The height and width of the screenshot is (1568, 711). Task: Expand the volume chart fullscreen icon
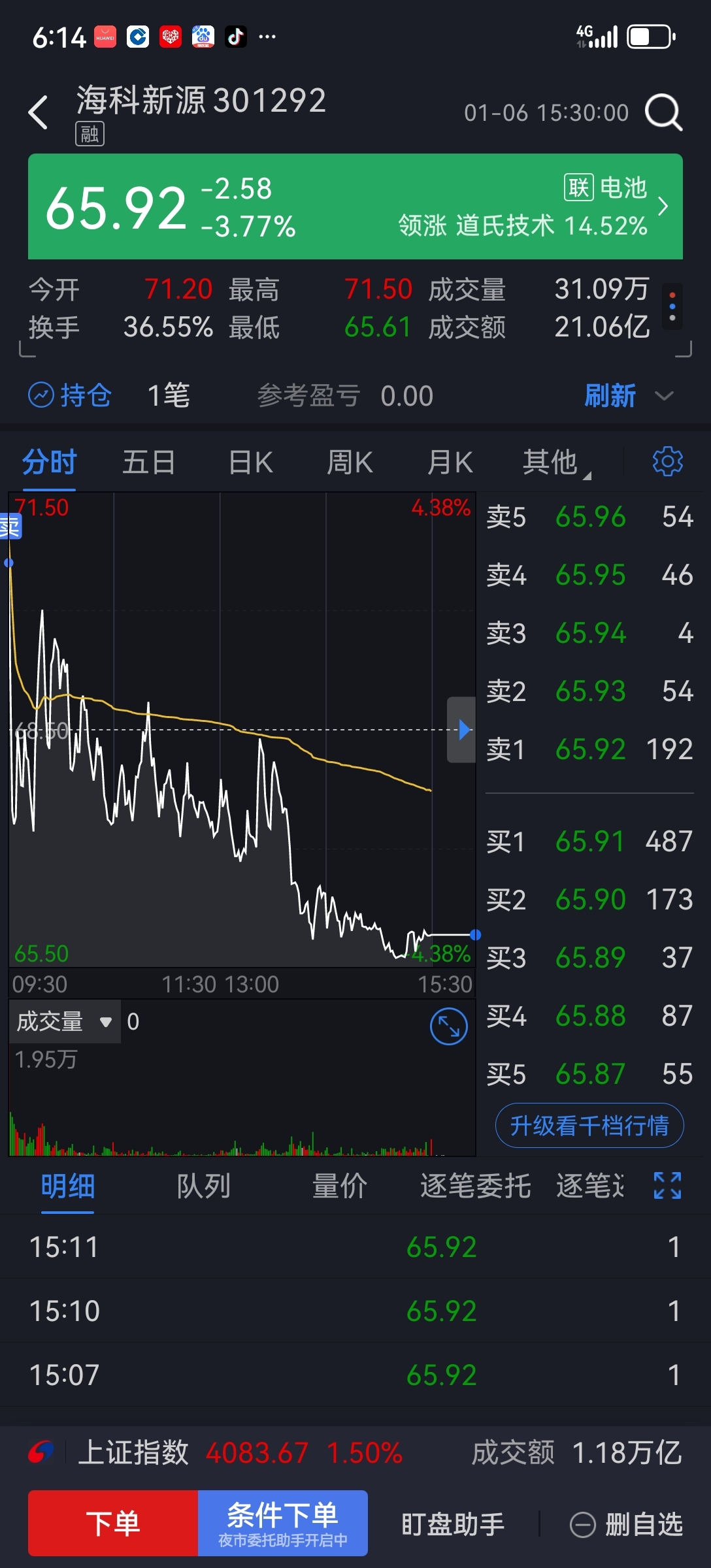click(449, 1026)
